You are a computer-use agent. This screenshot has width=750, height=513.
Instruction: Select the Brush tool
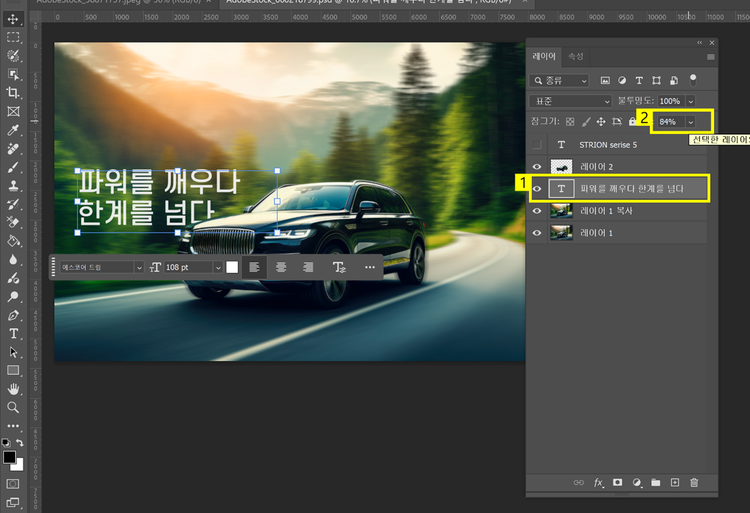coord(13,167)
